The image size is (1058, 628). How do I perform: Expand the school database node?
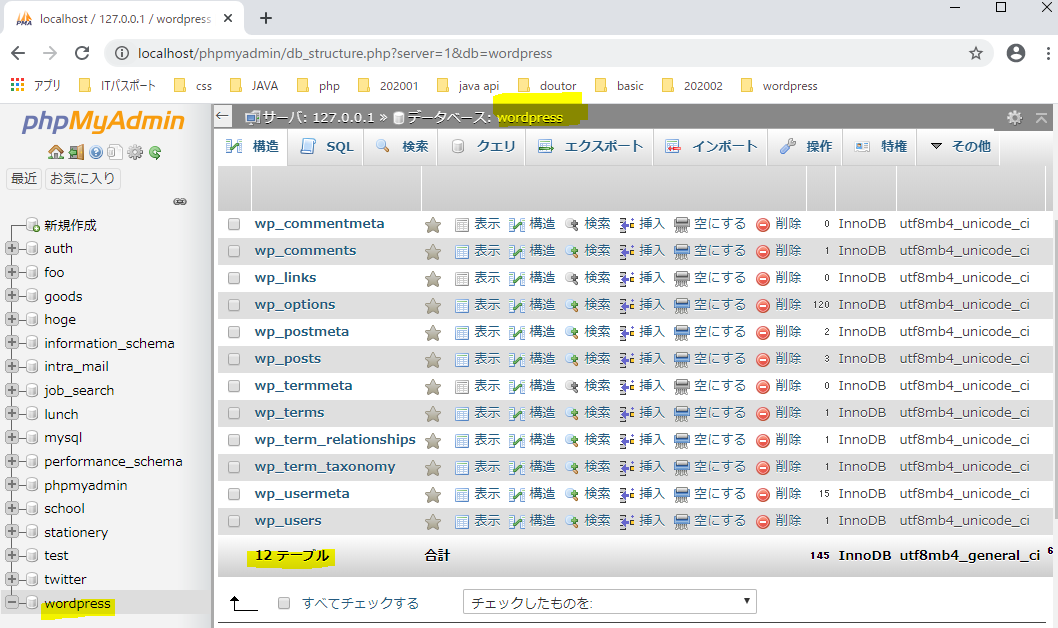pos(11,508)
